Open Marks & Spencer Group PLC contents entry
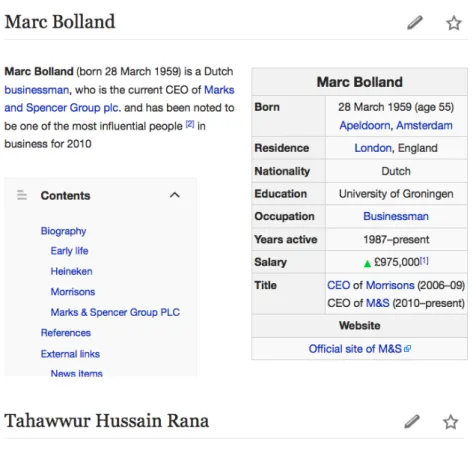 pos(115,312)
